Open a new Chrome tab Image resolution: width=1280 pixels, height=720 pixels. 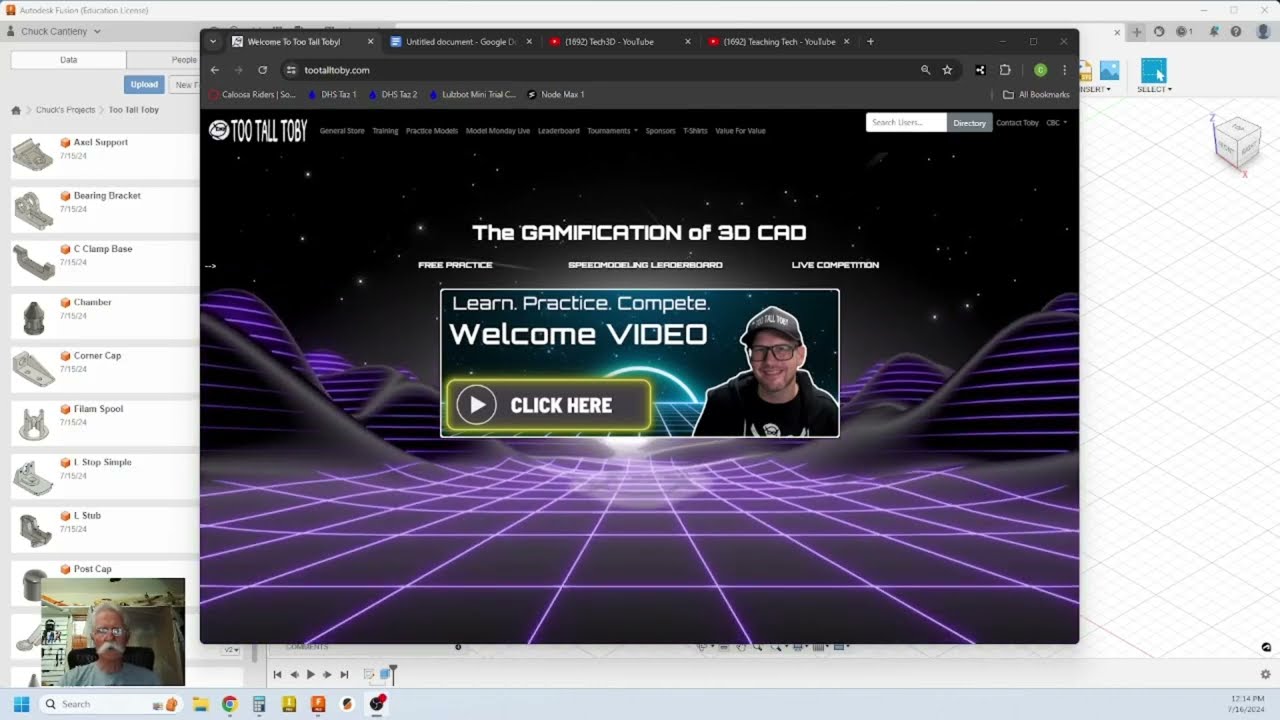(x=870, y=42)
